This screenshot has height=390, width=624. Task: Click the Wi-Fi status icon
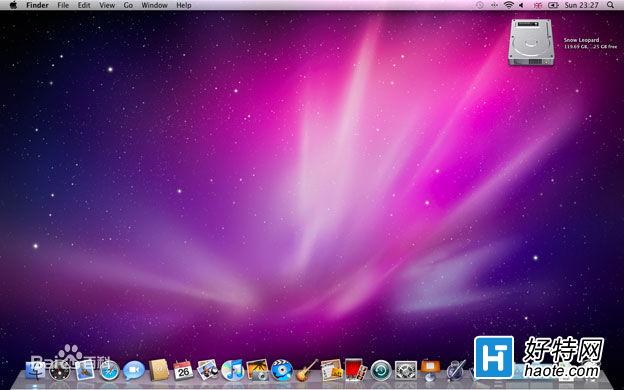coord(508,5)
